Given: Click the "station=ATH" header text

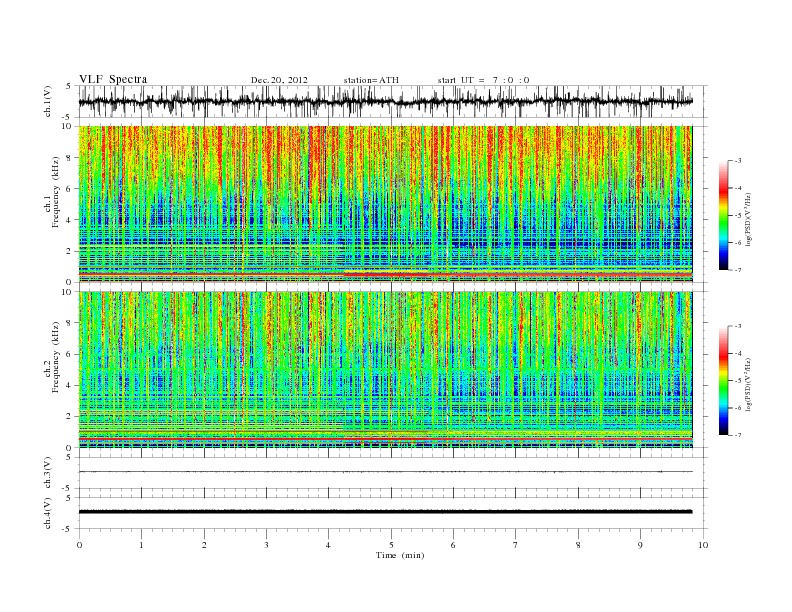Looking at the screenshot, I should [371, 80].
